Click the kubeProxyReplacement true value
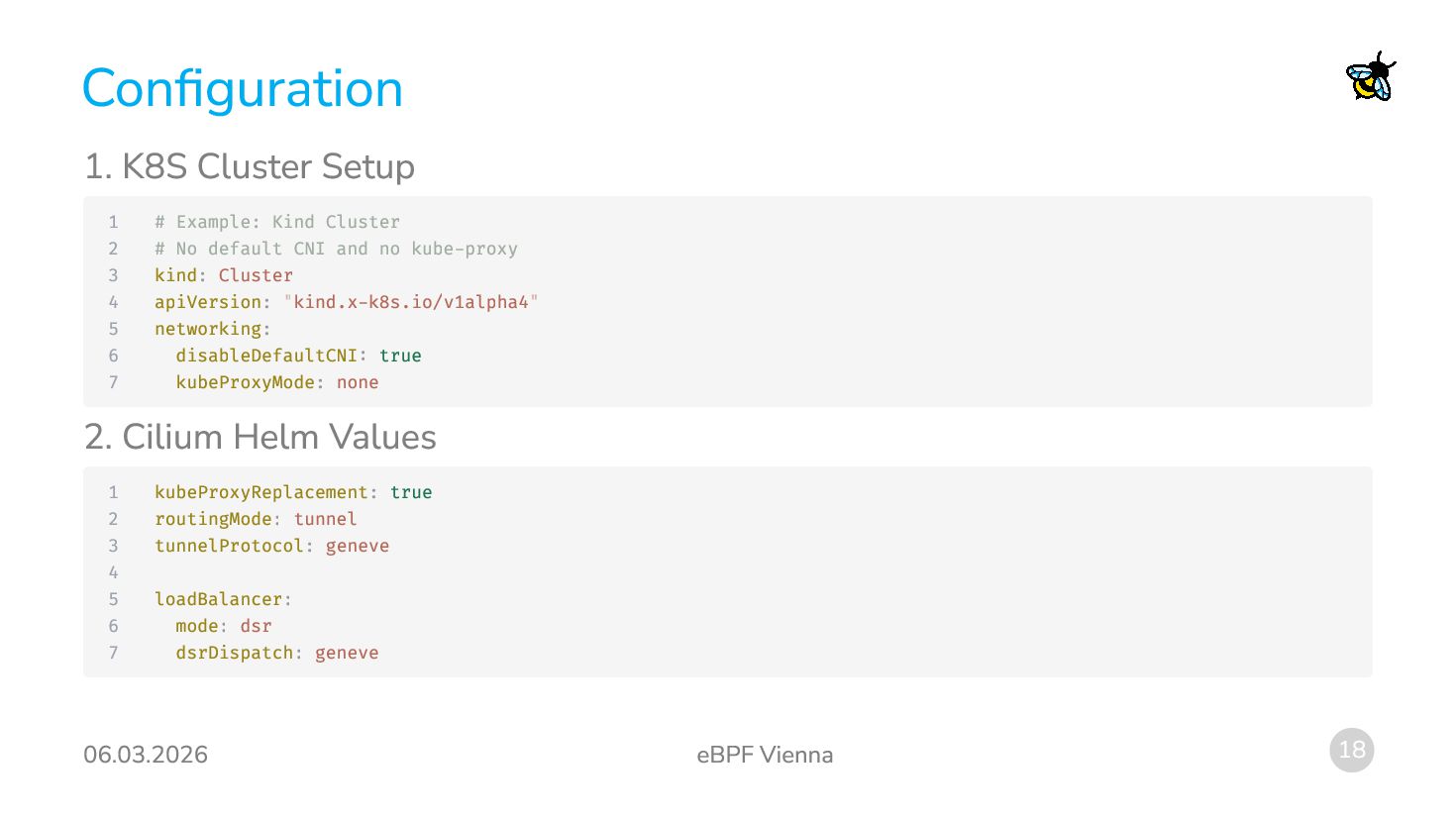The height and width of the screenshot is (820, 1456). [411, 492]
